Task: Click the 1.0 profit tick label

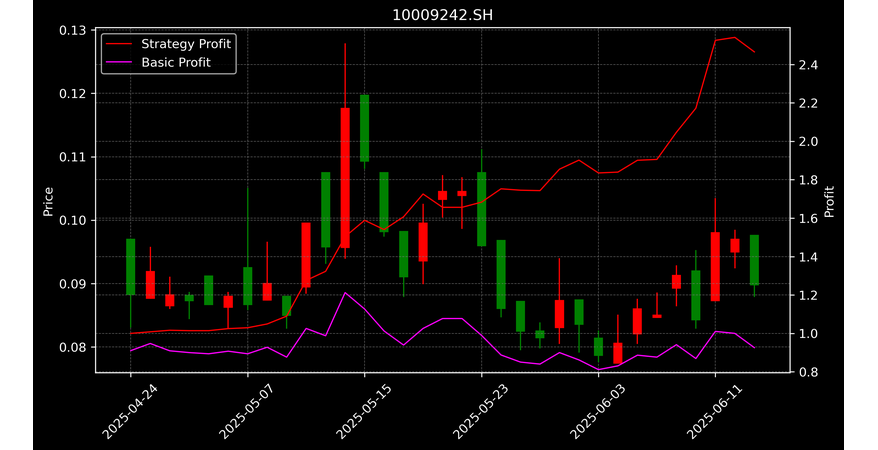Action: pos(807,334)
